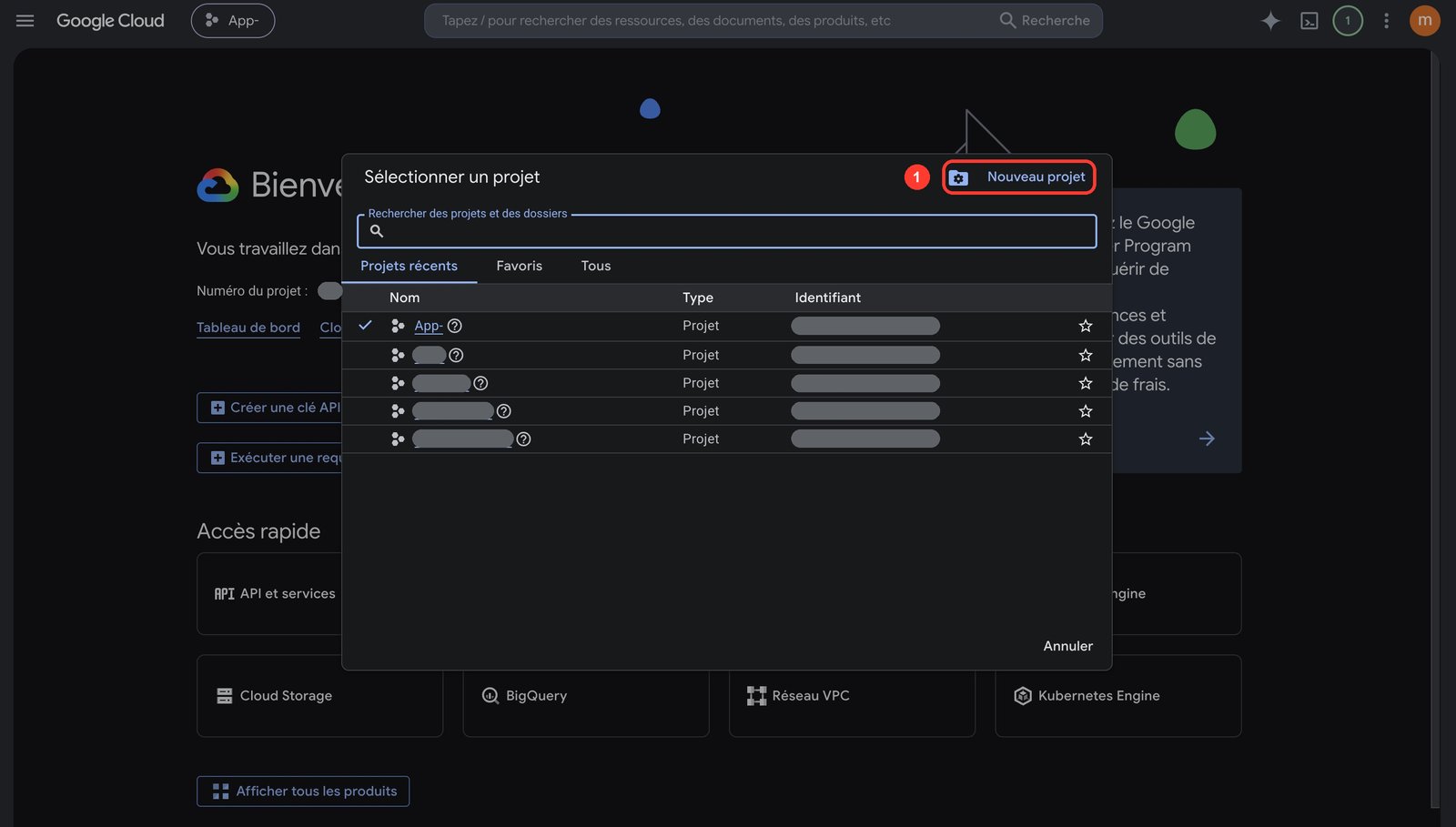Click project icon in second row
Screen dimensions: 1456x827
tap(398, 355)
